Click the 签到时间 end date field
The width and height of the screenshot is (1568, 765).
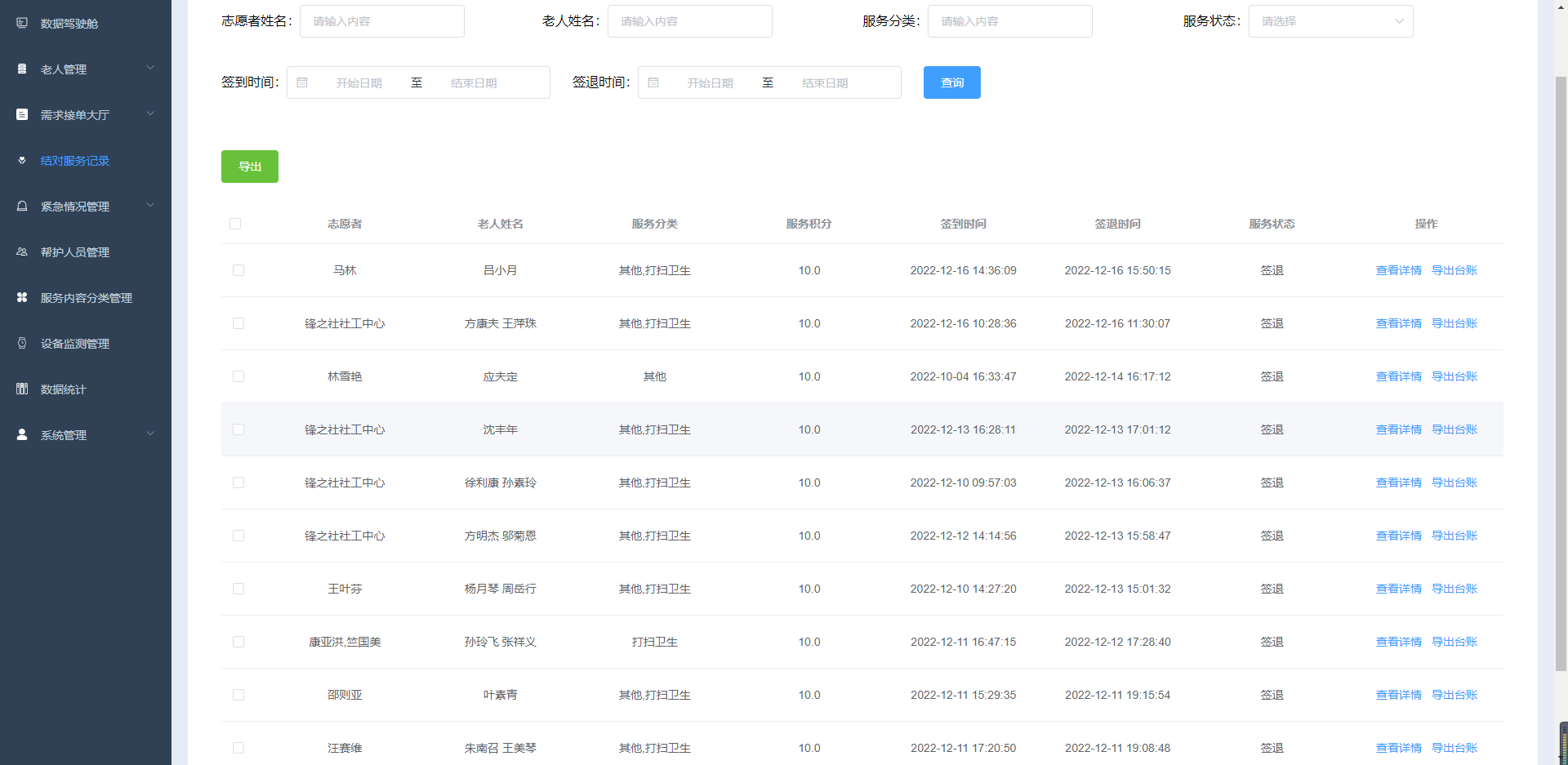pos(474,82)
